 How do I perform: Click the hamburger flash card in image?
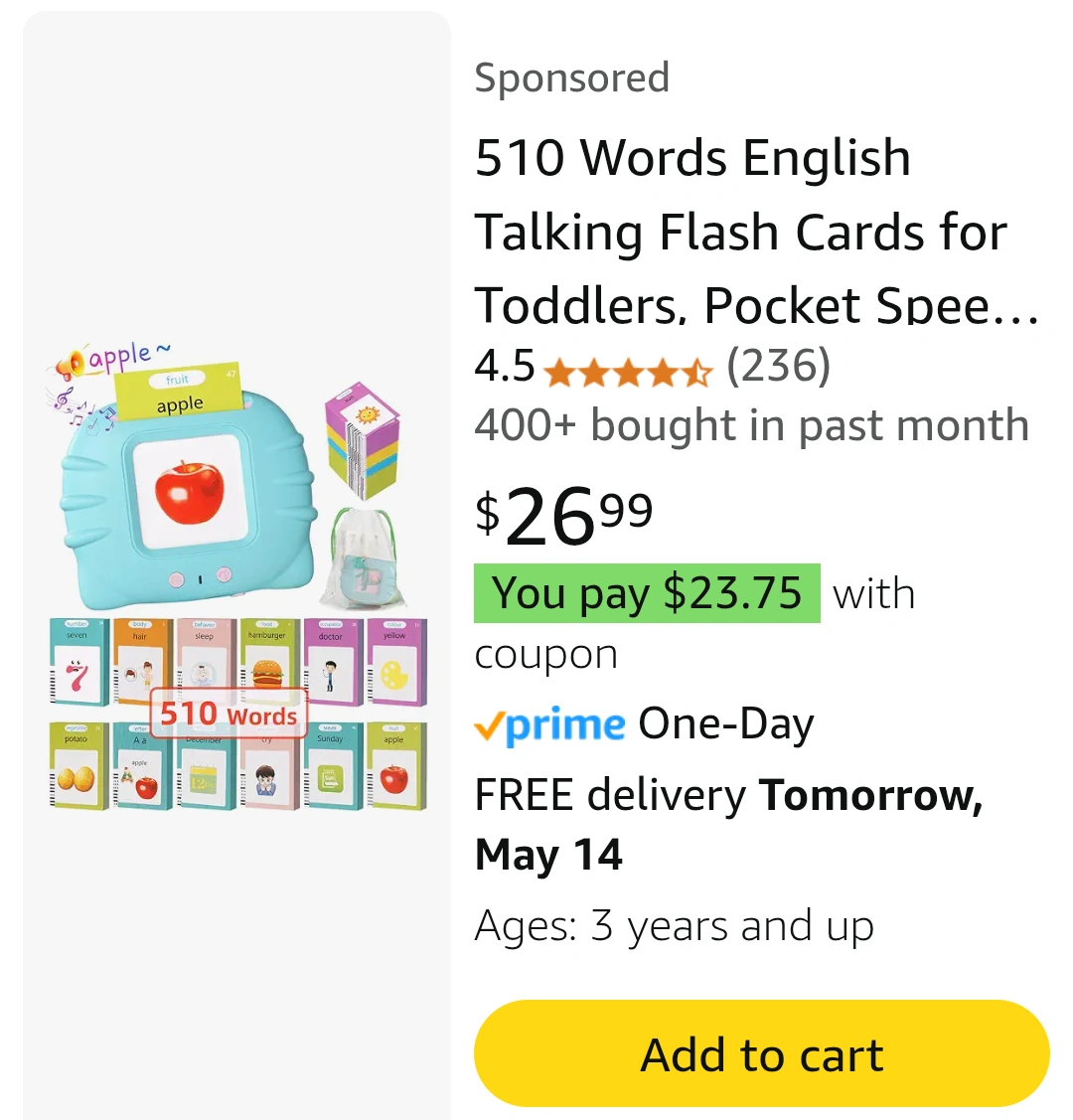click(x=267, y=662)
